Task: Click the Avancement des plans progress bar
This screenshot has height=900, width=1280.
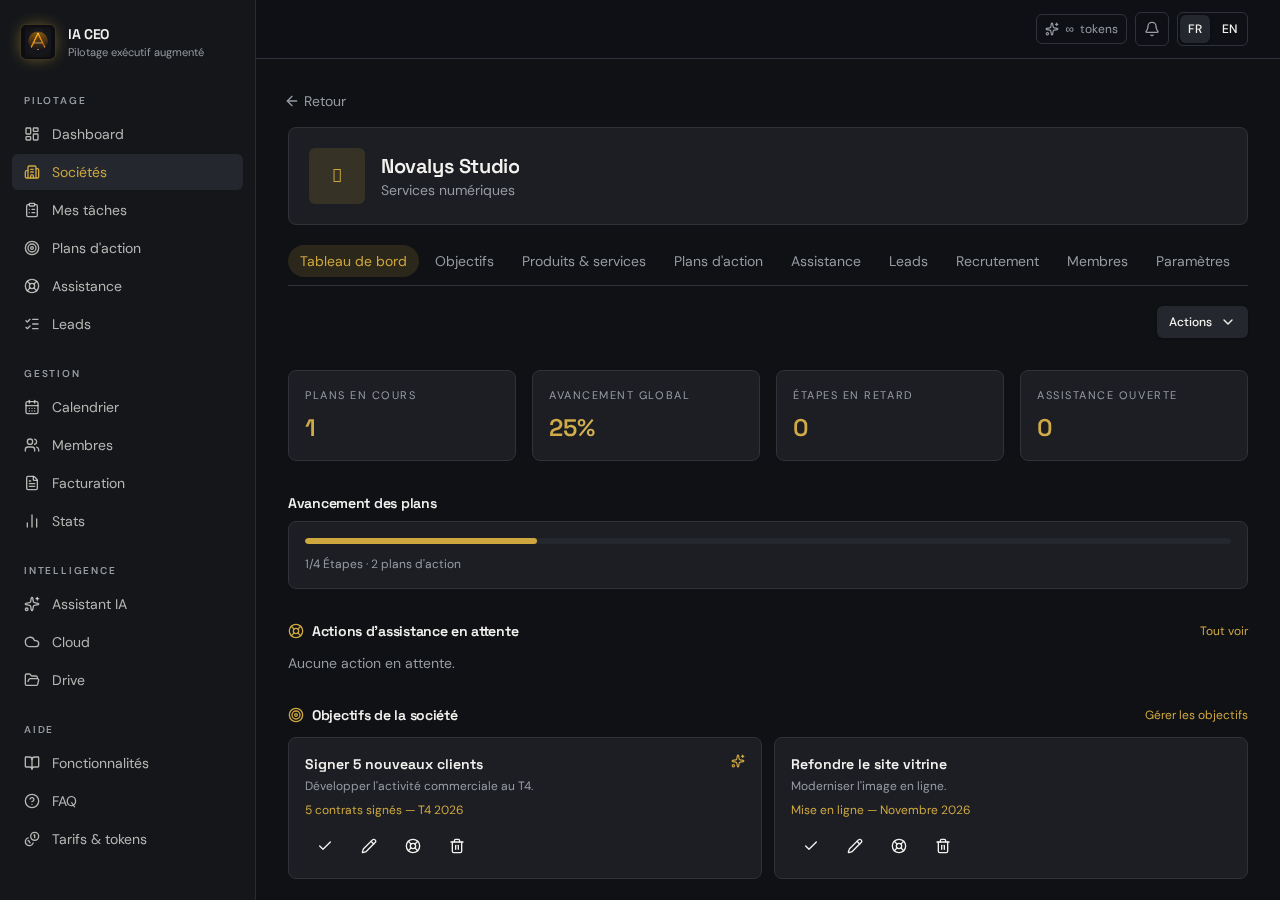Action: coord(768,541)
